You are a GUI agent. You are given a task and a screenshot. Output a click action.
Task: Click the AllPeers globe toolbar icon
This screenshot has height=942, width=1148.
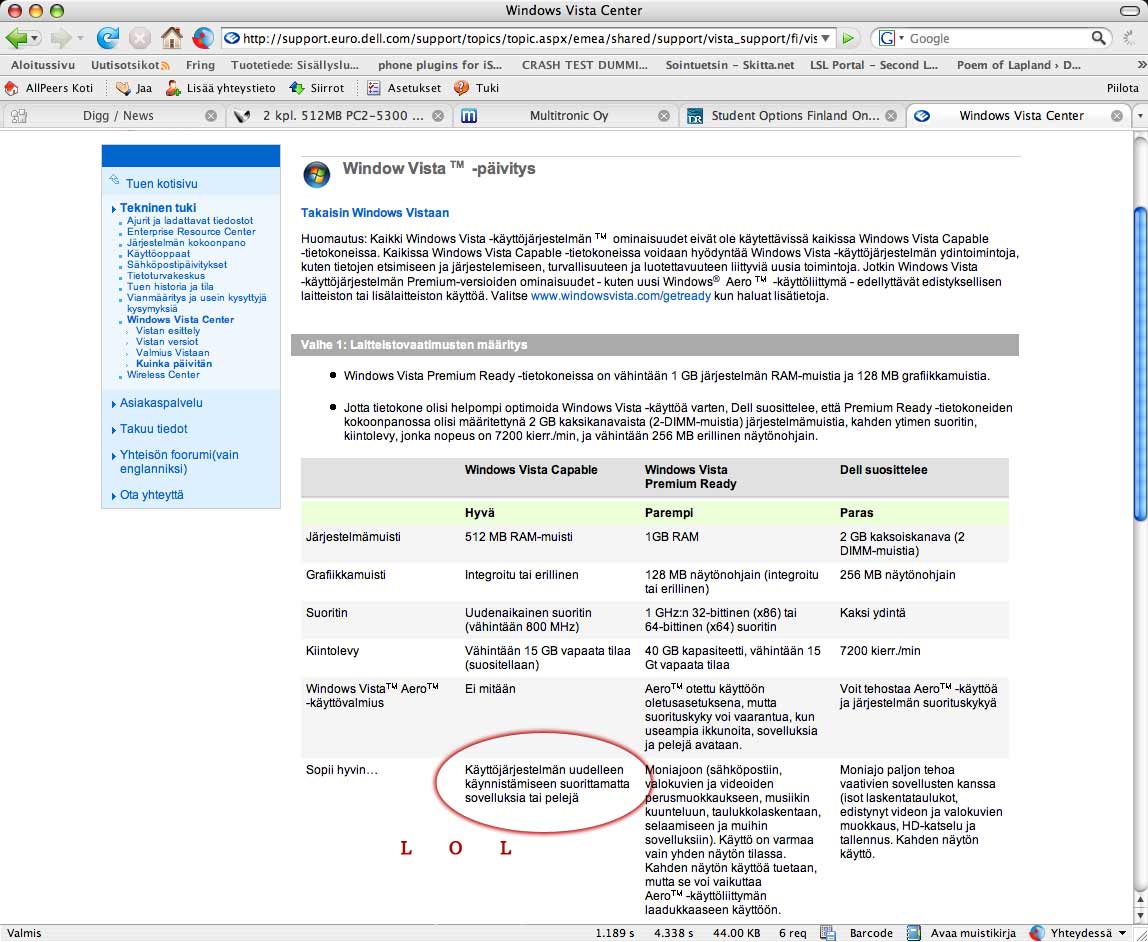coord(203,38)
